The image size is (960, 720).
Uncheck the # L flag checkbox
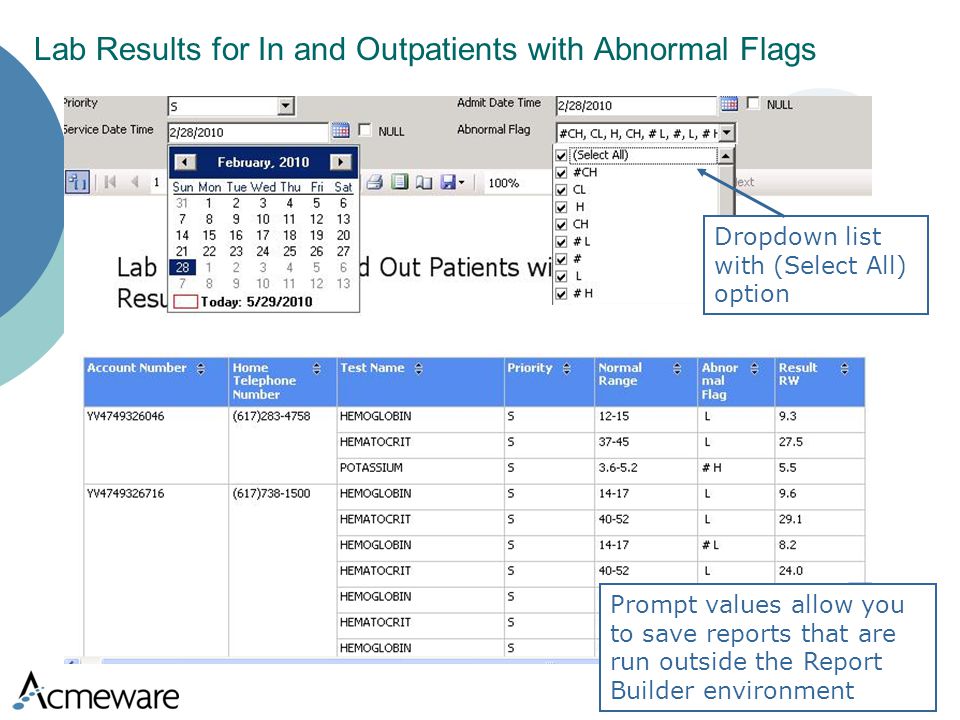561,242
